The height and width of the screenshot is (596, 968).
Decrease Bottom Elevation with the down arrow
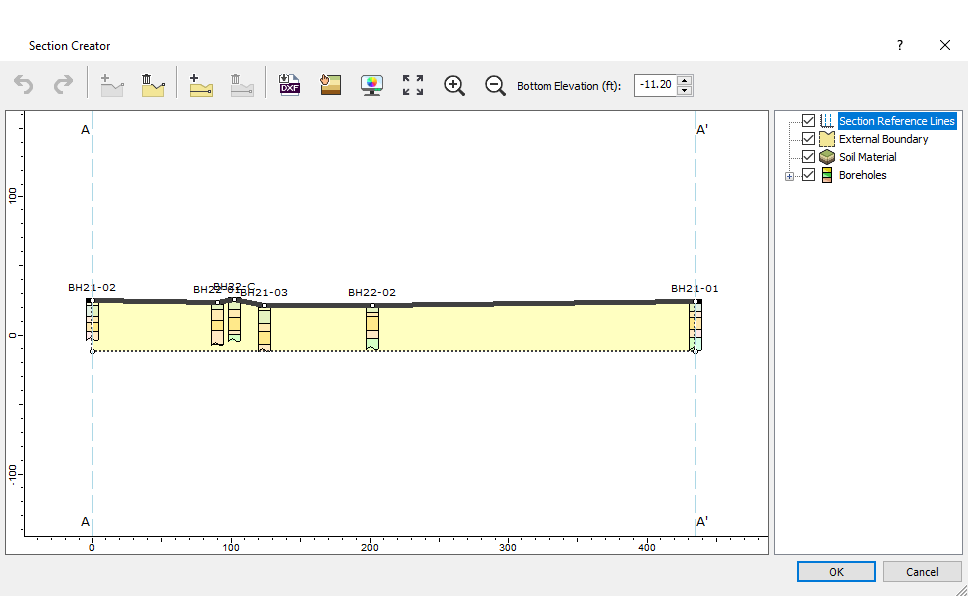click(x=687, y=90)
